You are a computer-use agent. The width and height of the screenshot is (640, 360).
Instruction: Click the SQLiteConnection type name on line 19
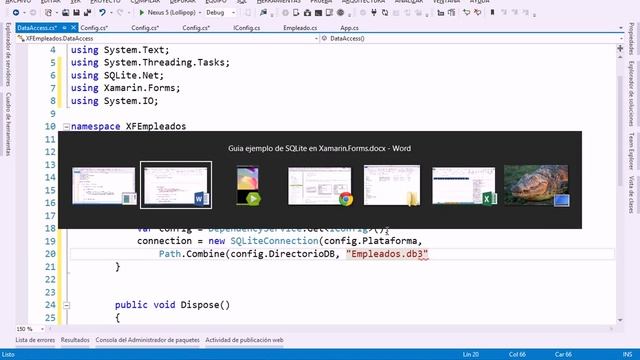click(274, 241)
